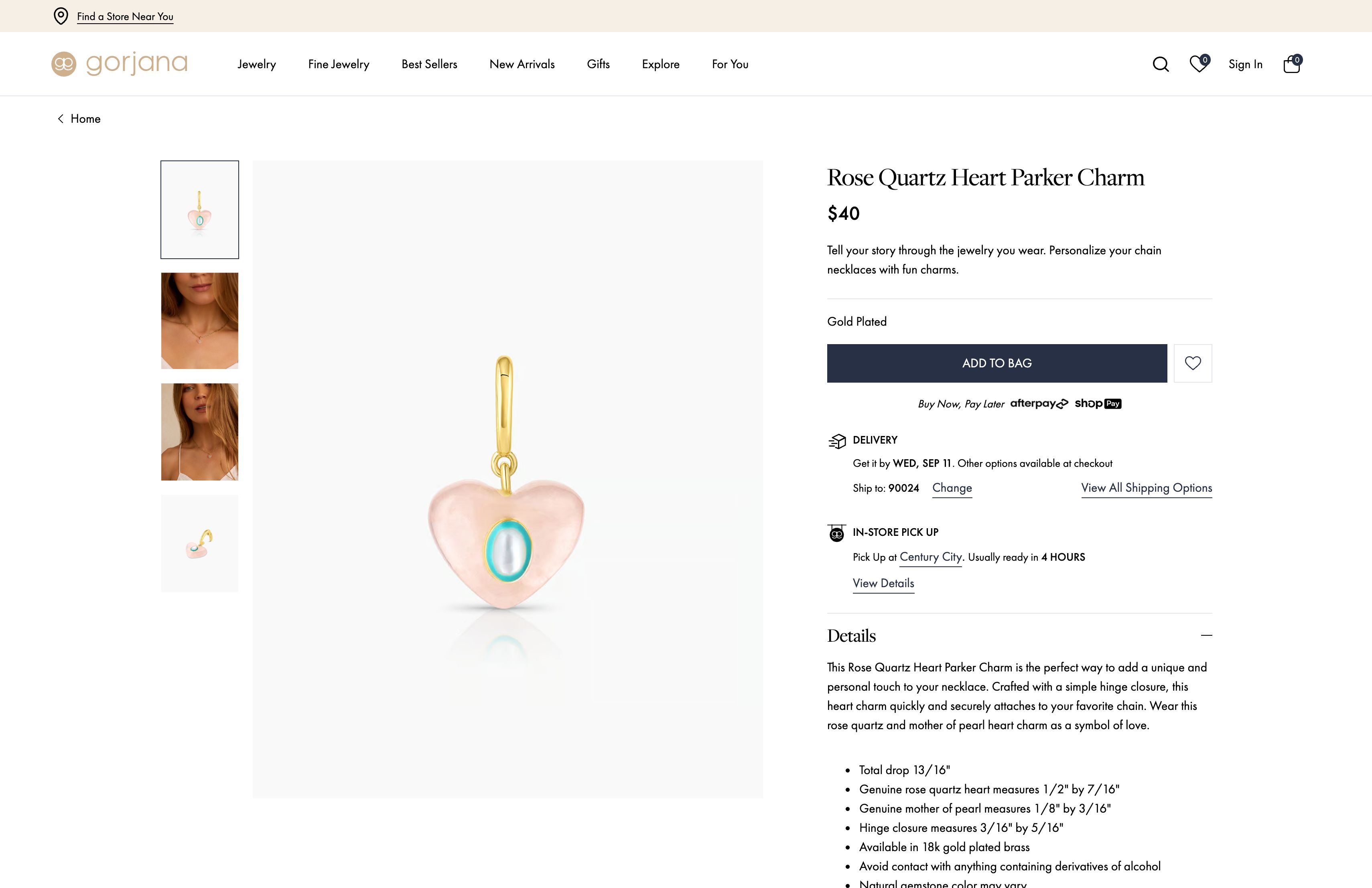Select the angled charm thumbnail
Screen dimensions: 1372x888
[x=199, y=543]
